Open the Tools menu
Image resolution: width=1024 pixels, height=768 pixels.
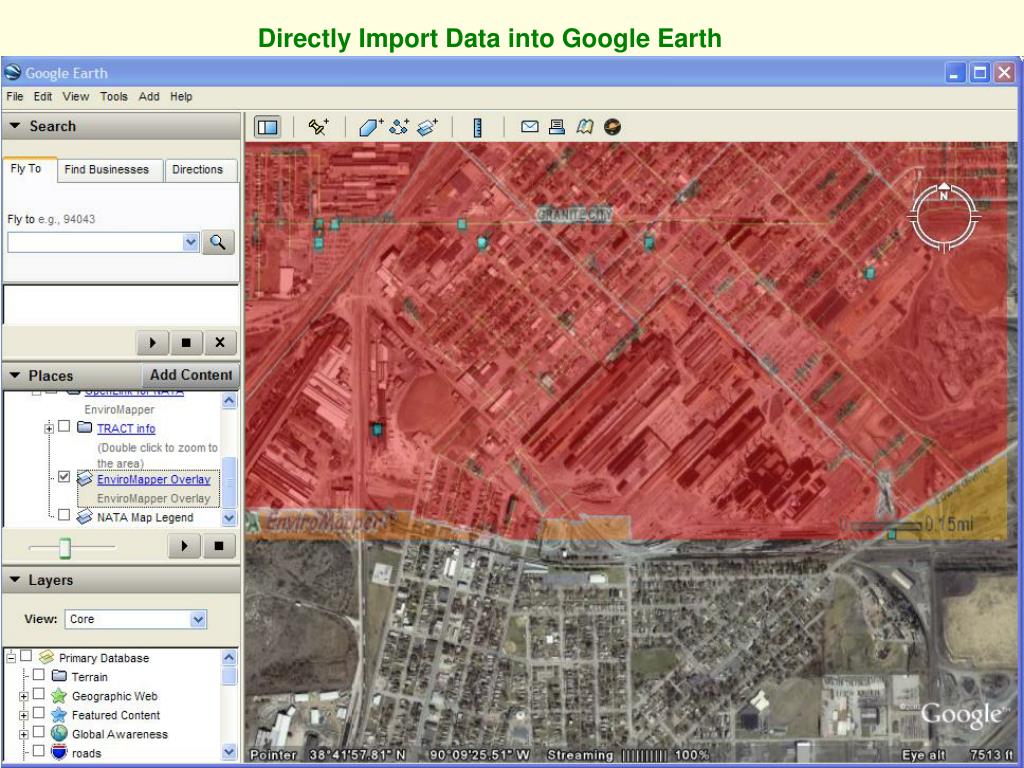click(x=114, y=97)
